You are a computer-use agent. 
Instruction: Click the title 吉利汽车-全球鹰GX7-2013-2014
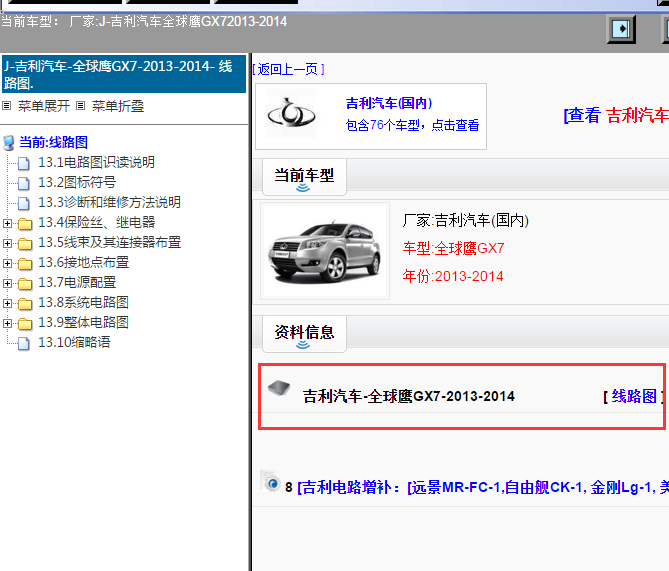(x=409, y=396)
